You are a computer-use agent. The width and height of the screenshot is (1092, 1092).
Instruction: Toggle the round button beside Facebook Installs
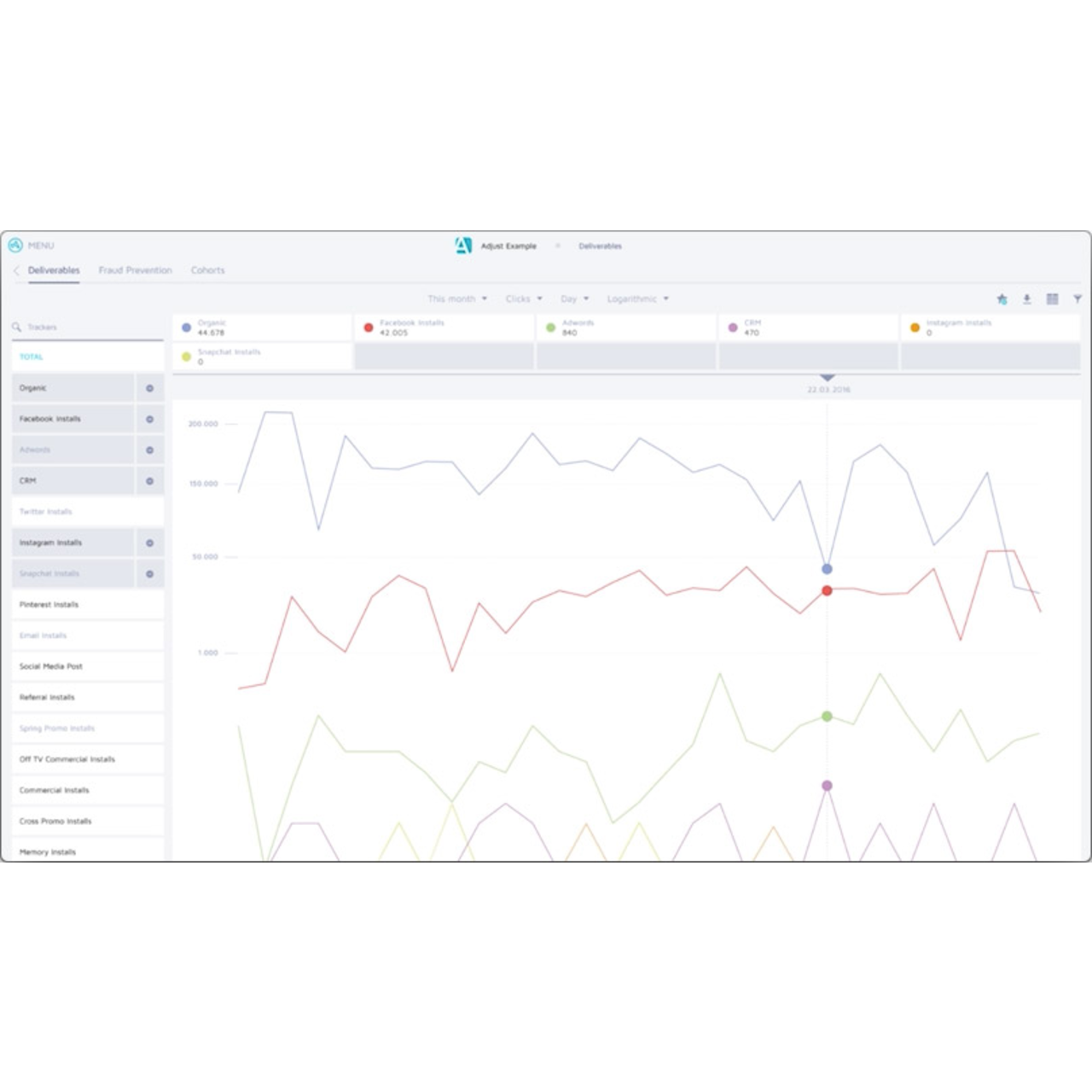[149, 419]
